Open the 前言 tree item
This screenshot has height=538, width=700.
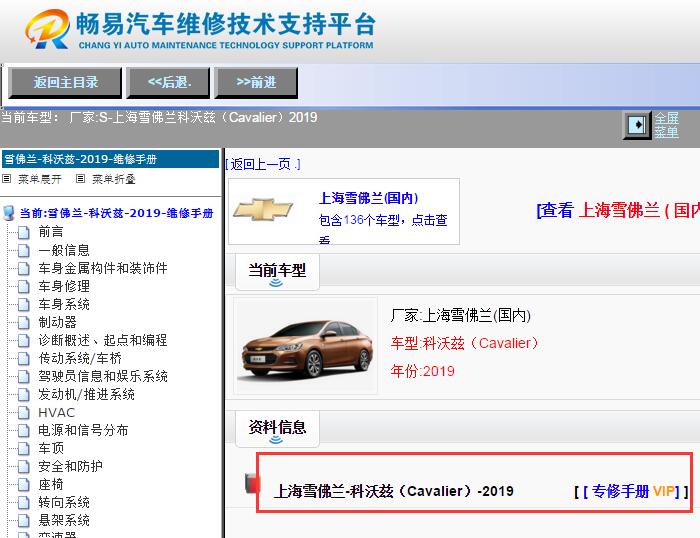(x=51, y=232)
